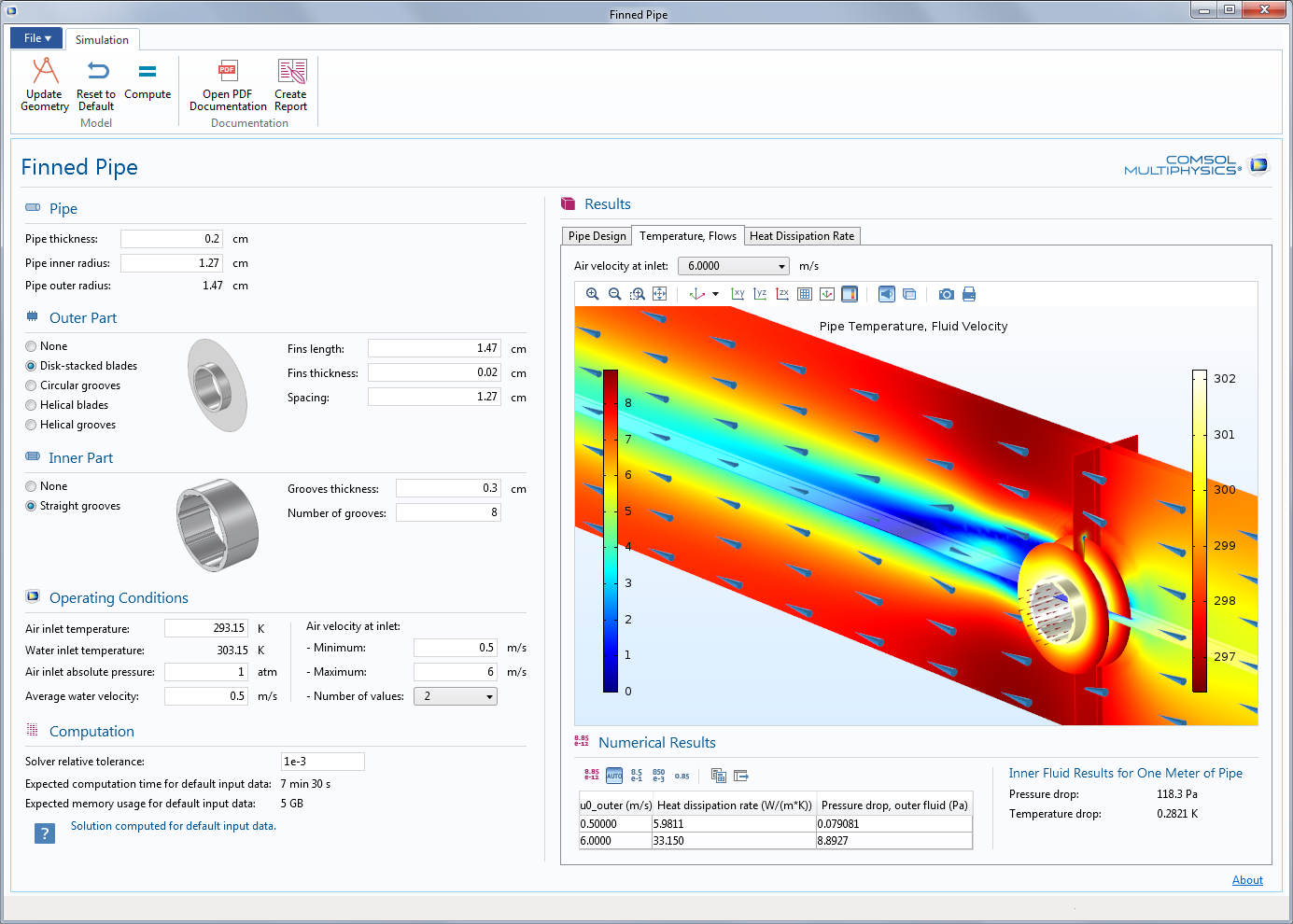Screen dimensions: 1293x924
Task: Toggle transparency icon in plot toolbar
Action: (909, 294)
